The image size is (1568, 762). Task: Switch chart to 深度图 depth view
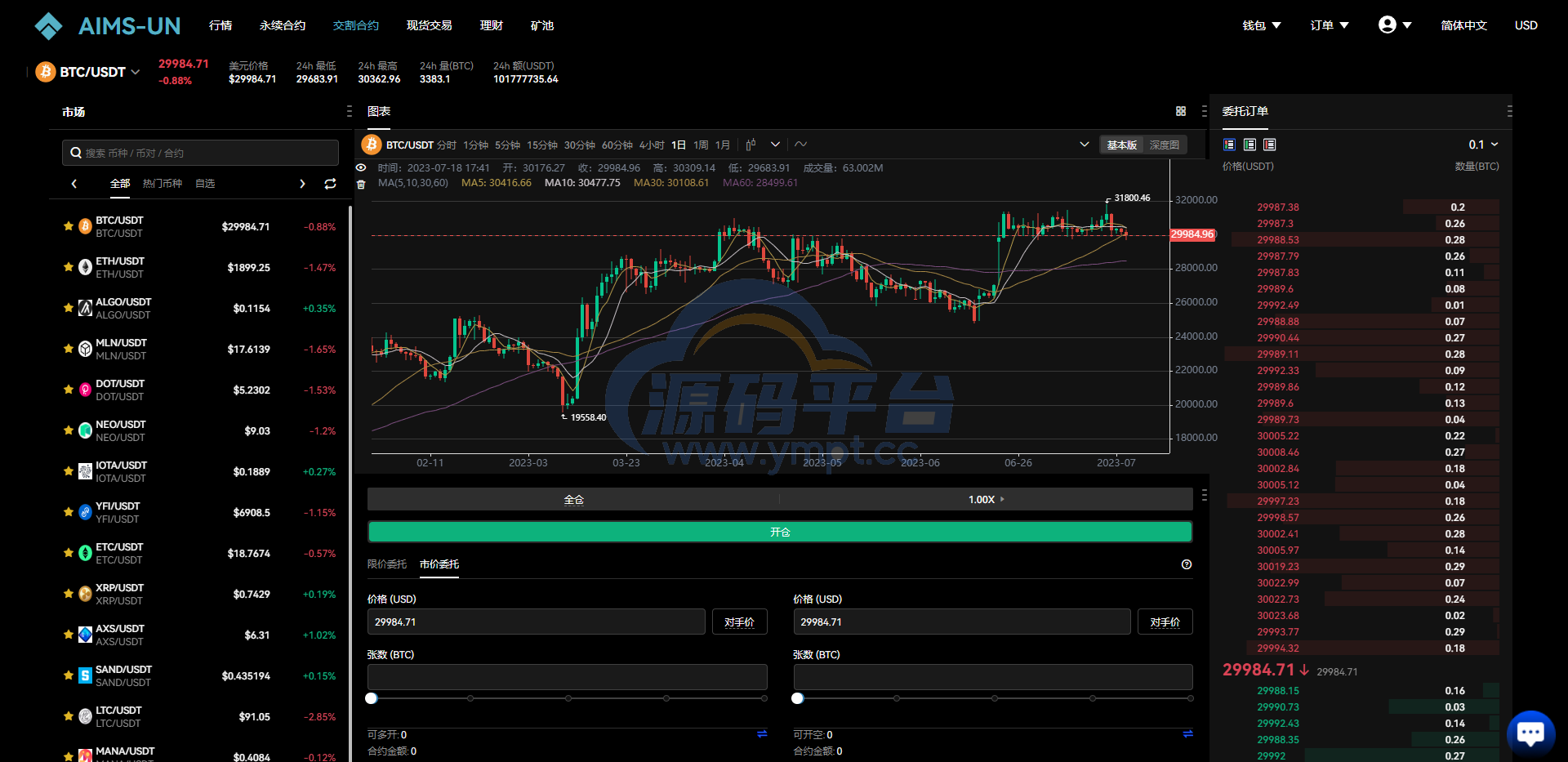coord(1164,145)
